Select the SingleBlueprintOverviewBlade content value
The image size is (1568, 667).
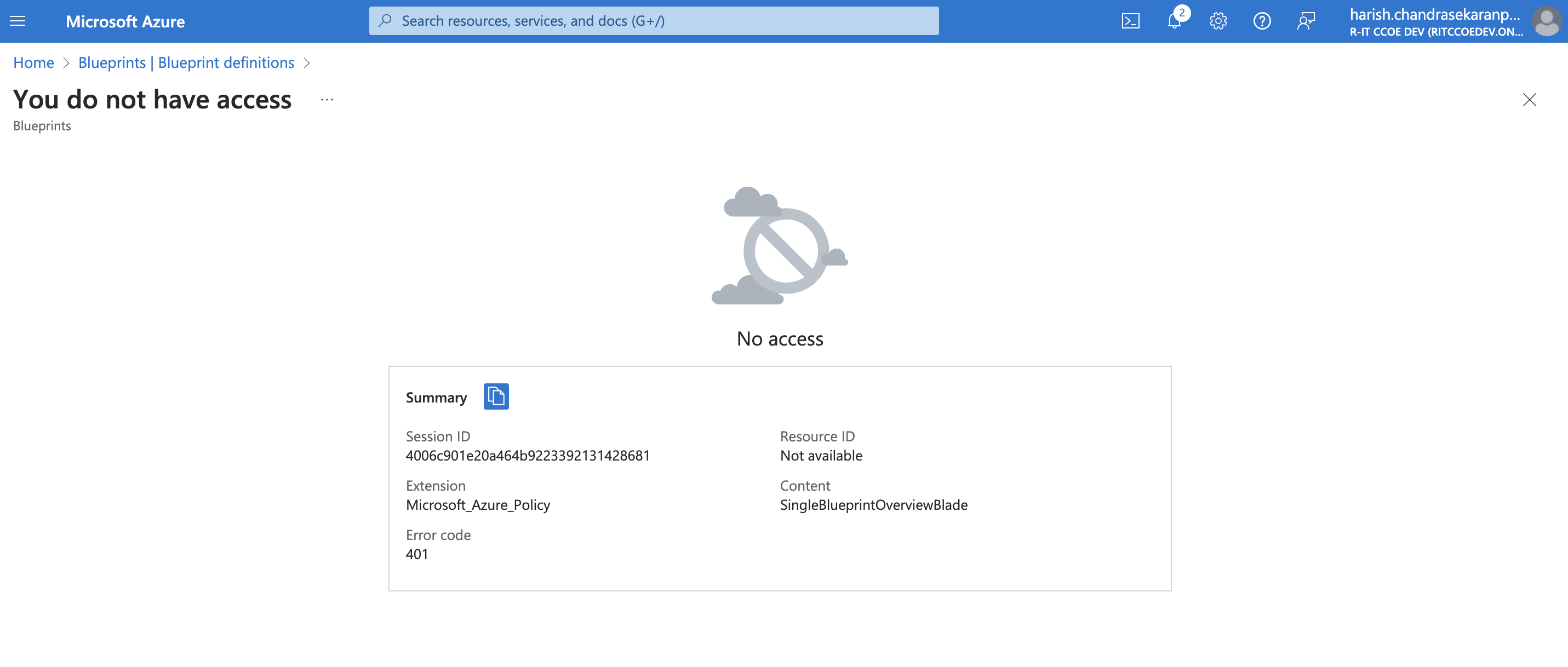pyautogui.click(x=873, y=505)
